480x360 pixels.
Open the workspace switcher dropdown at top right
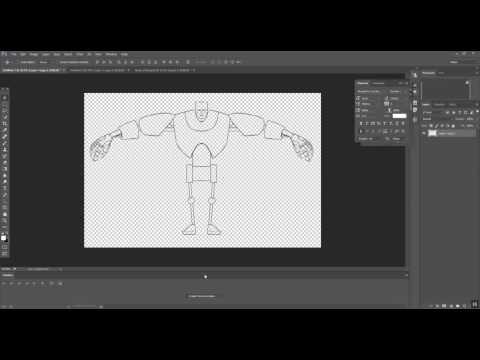[x=462, y=62]
